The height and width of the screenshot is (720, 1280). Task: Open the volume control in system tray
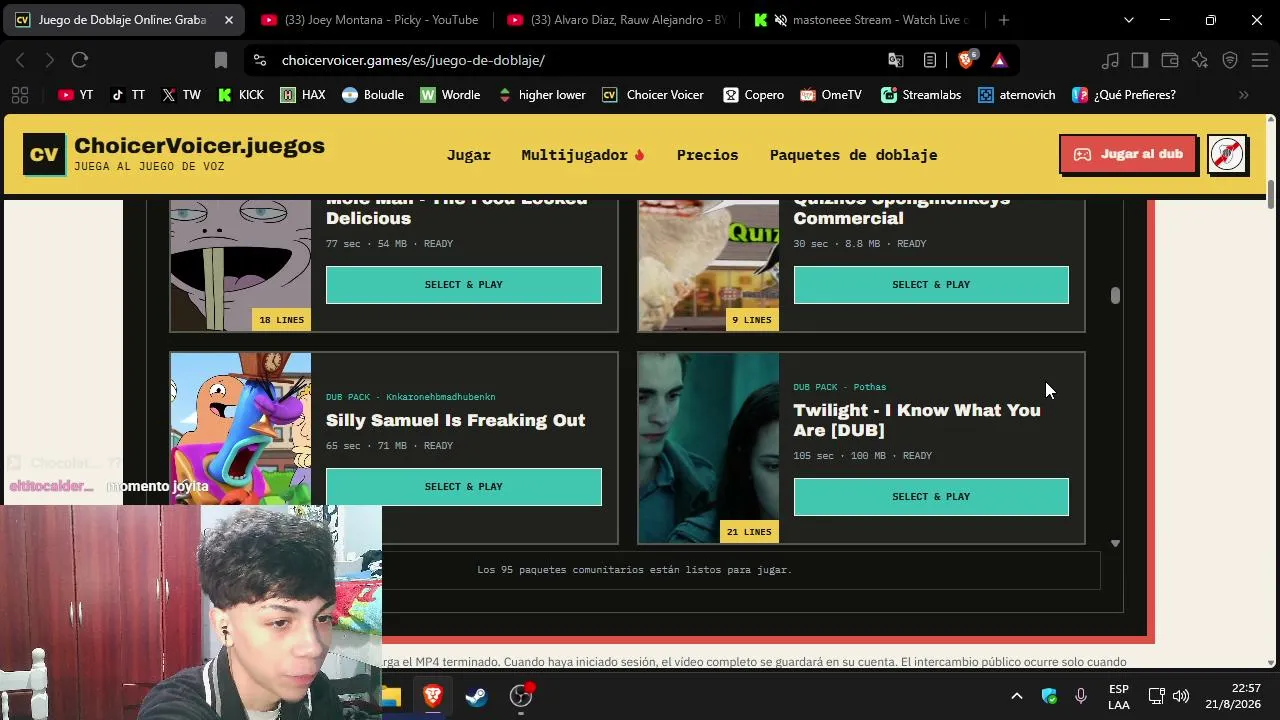coord(1181,696)
